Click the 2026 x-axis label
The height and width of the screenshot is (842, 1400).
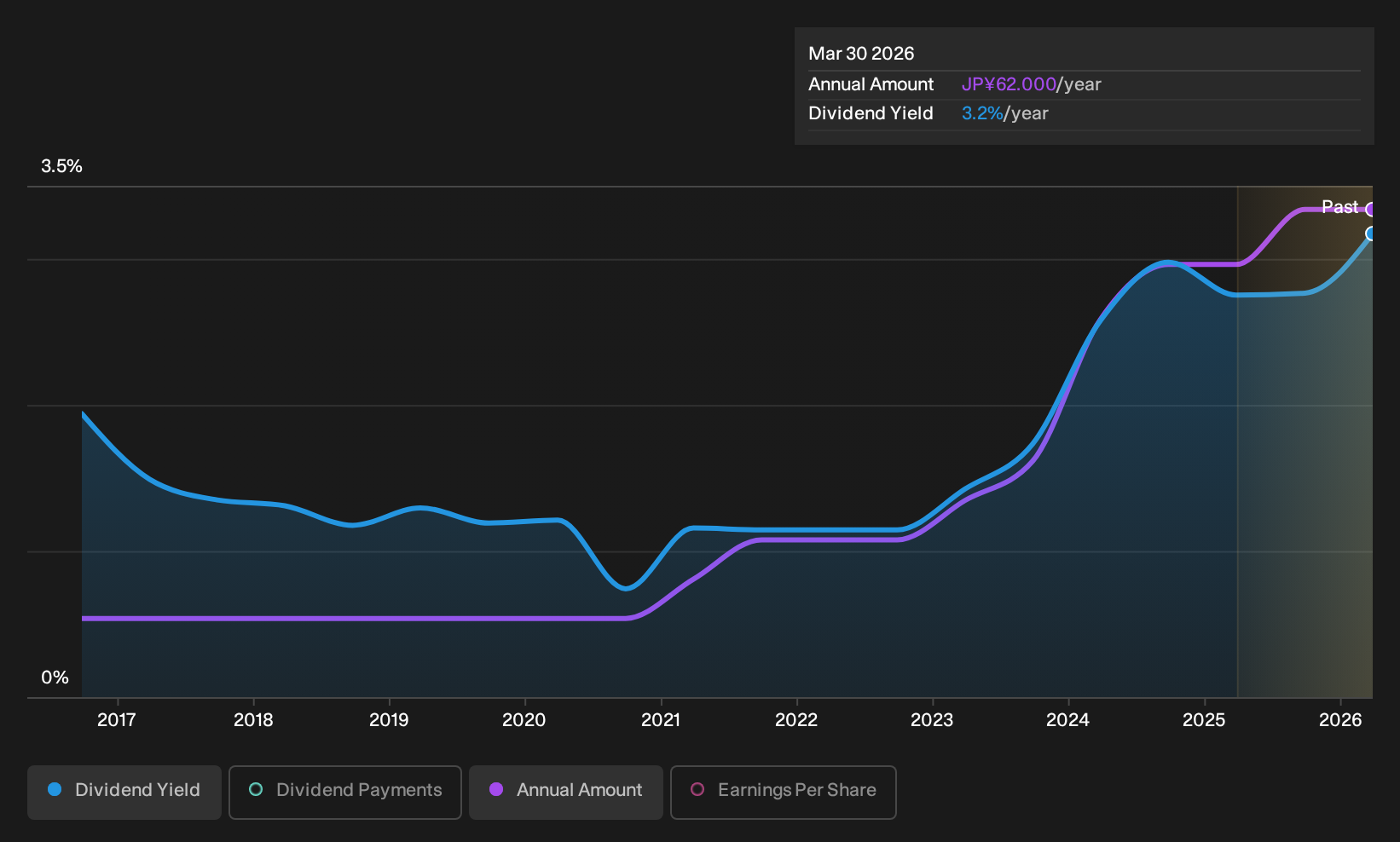pyautogui.click(x=1340, y=720)
